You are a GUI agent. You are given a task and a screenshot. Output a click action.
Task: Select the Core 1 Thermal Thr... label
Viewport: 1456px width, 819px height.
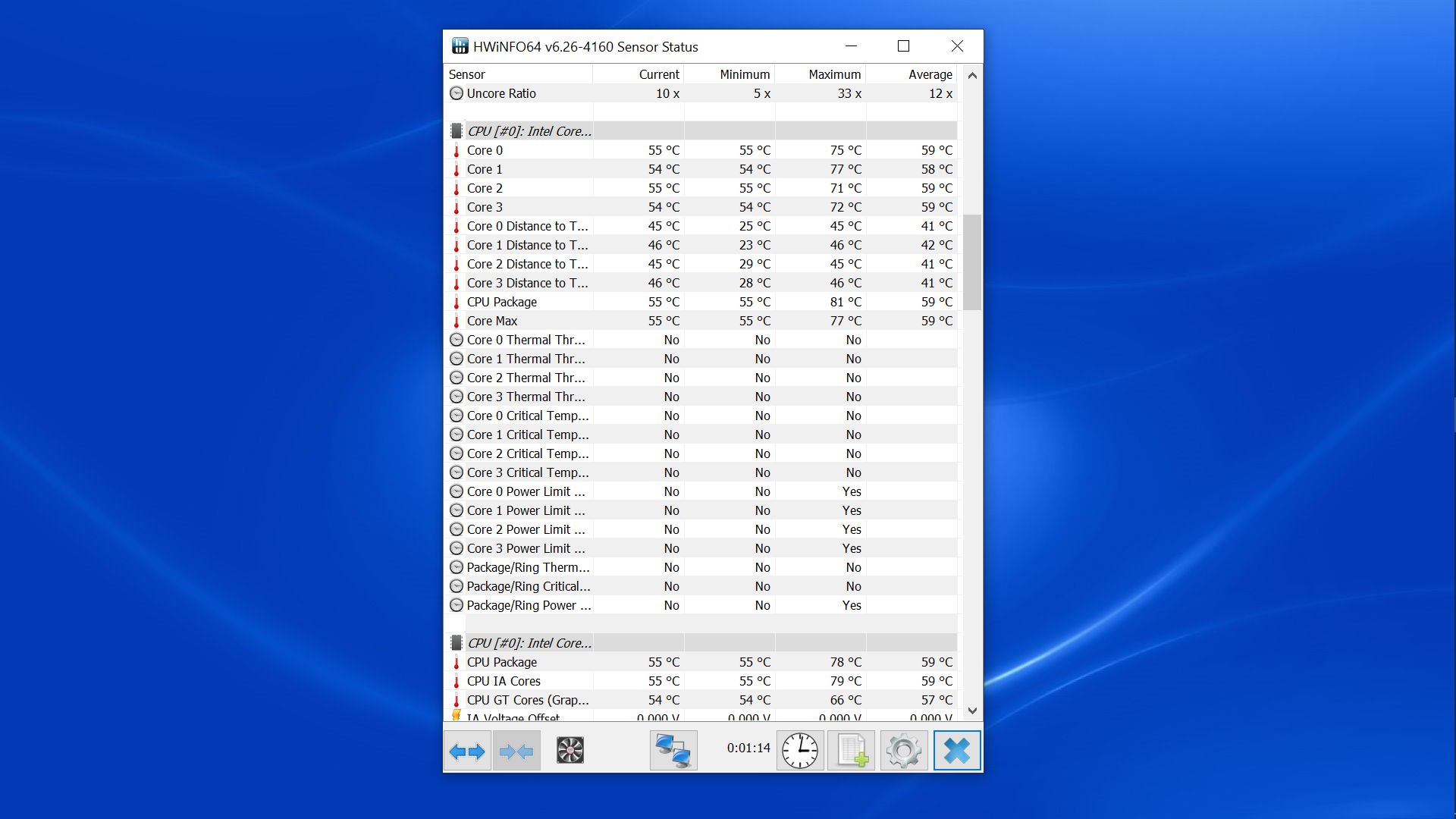pos(526,359)
